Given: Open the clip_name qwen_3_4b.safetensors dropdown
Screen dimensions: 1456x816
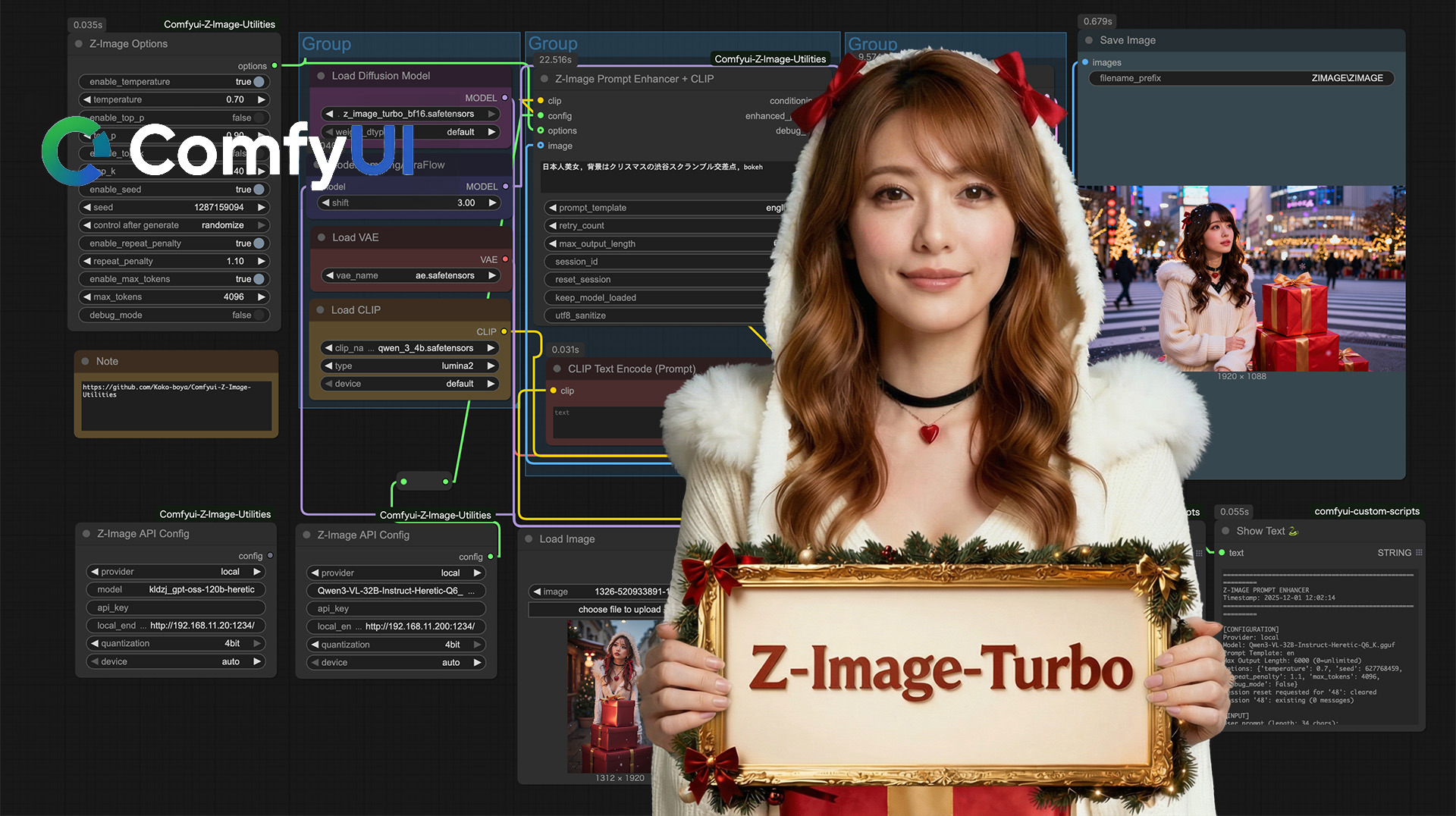Looking at the screenshot, I should pyautogui.click(x=410, y=348).
